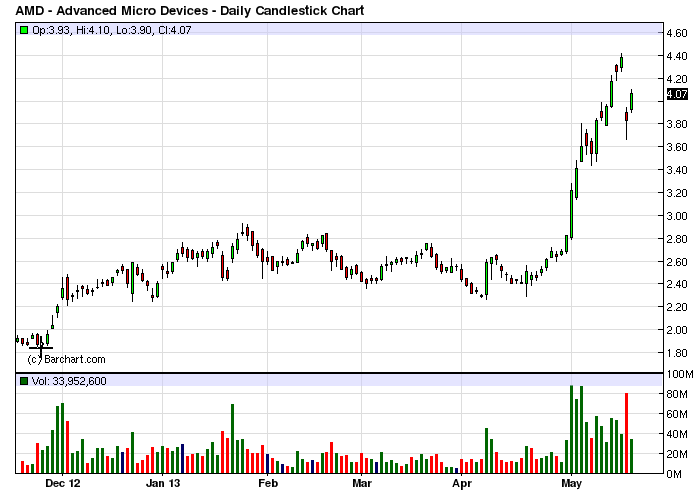Click the 2.60 price axis label

coord(677,262)
